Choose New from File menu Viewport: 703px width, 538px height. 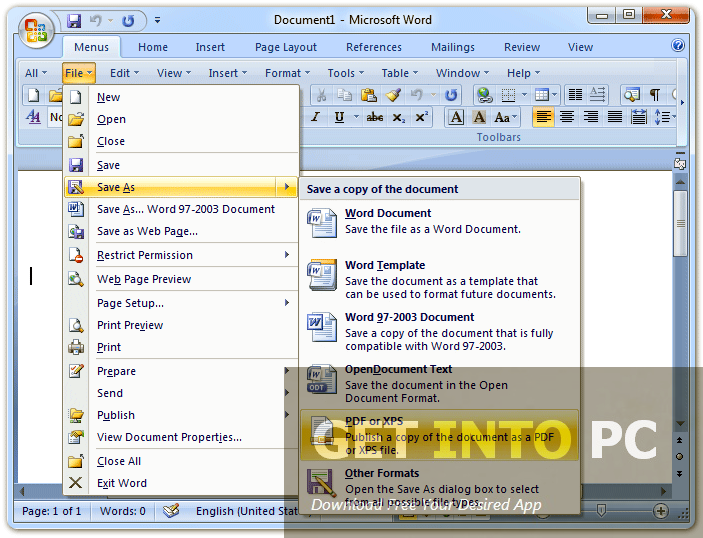pyautogui.click(x=182, y=97)
